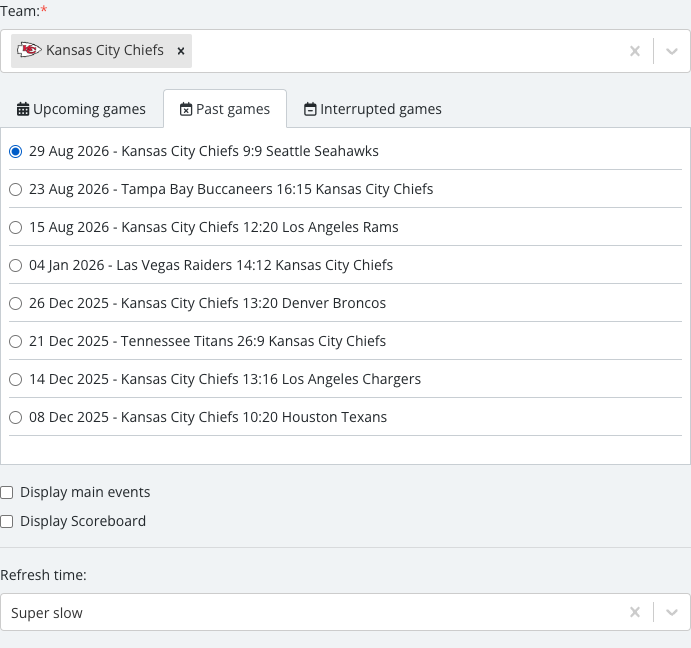Select the 23 Aug 2026 Tampa Bay Buccaneers game
691x648 pixels.
[x=15, y=190]
